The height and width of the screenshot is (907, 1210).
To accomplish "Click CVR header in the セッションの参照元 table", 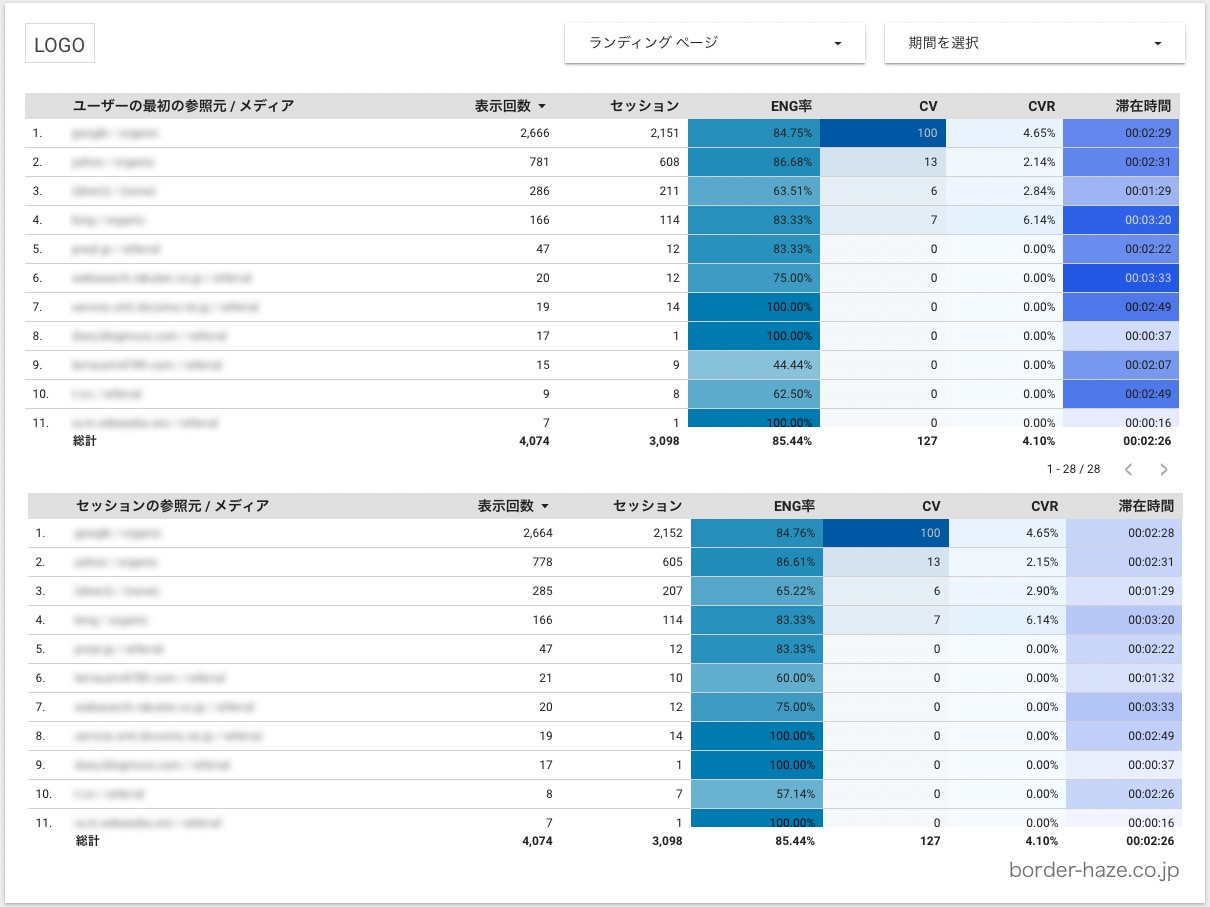I will (1044, 506).
